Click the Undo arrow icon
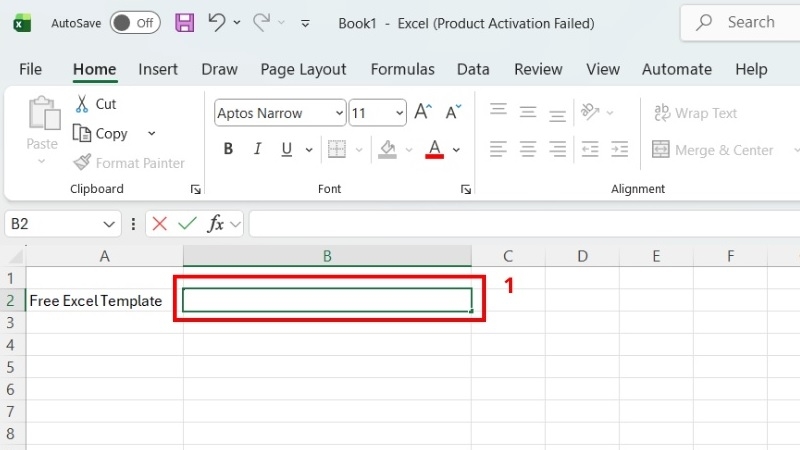 pyautogui.click(x=217, y=22)
